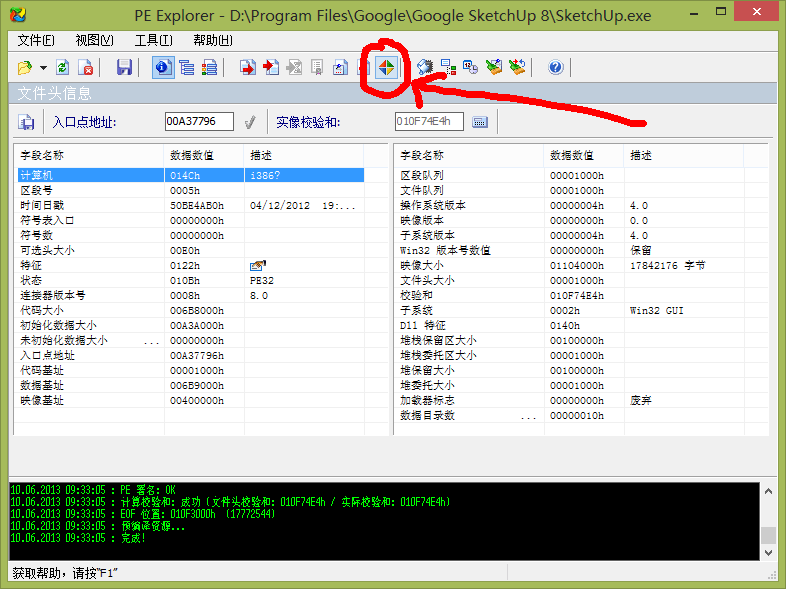The height and width of the screenshot is (589, 786).
Task: Launch the disassembler chip icon
Action: coord(425,67)
